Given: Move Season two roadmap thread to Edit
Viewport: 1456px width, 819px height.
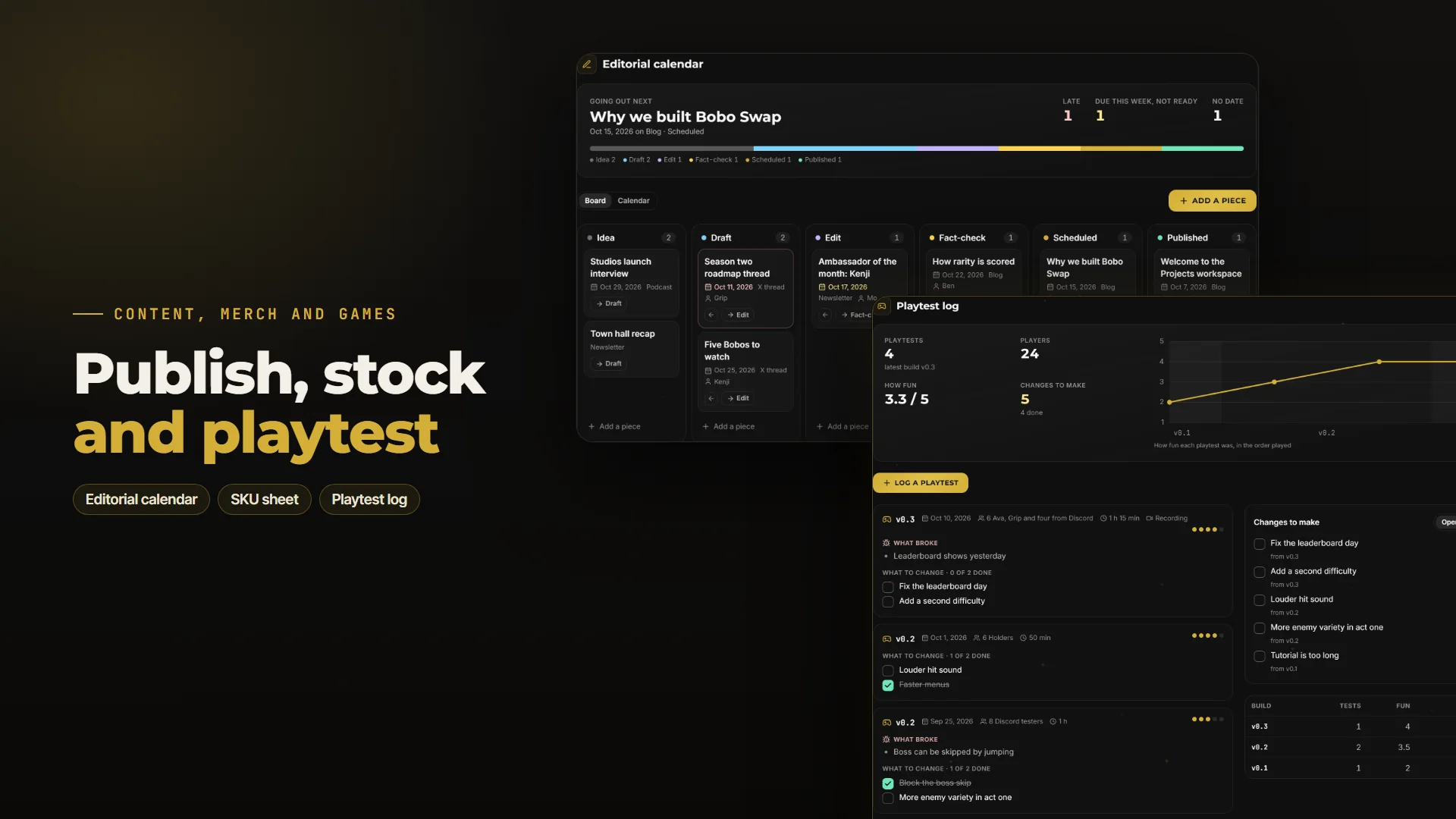Looking at the screenshot, I should (x=738, y=315).
